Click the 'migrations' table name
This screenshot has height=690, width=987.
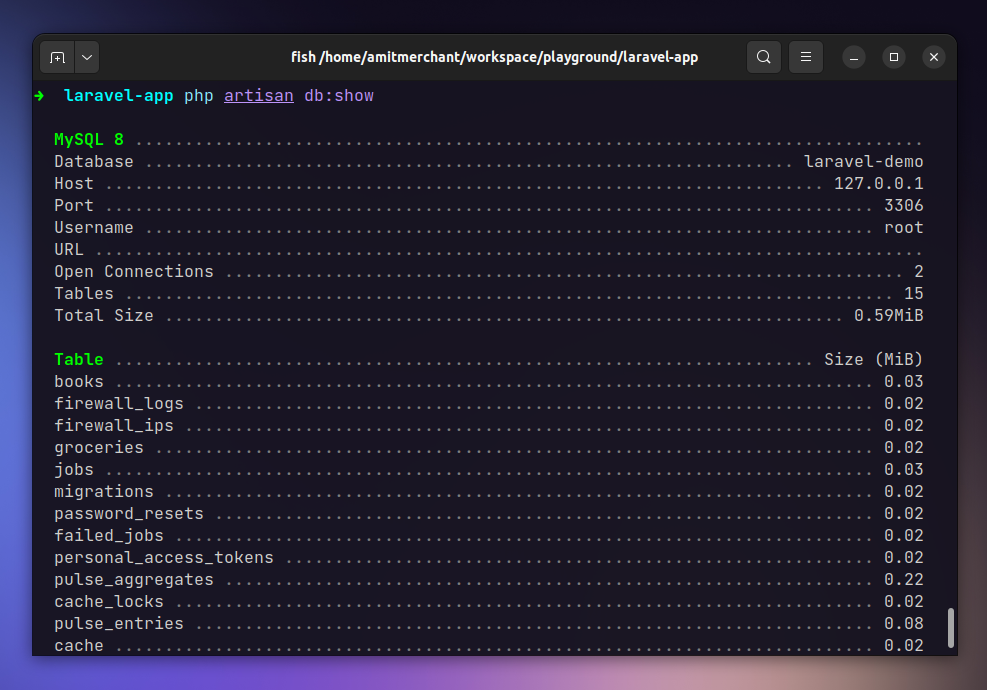pos(104,492)
